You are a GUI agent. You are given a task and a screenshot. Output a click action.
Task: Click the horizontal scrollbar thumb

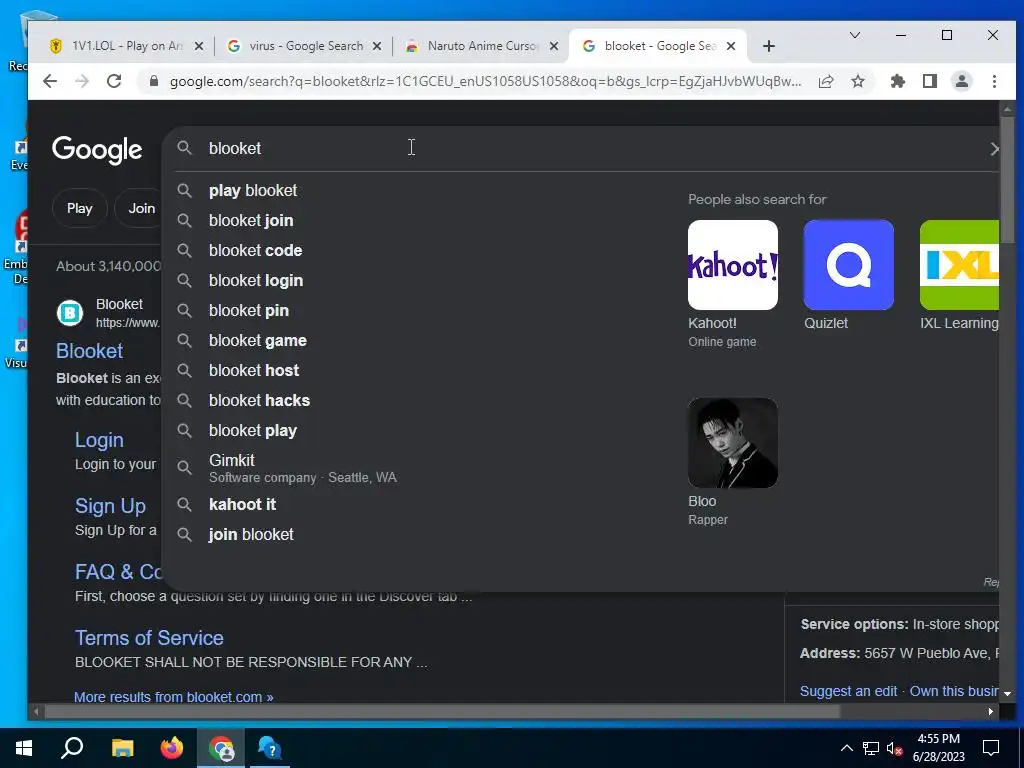coord(441,712)
